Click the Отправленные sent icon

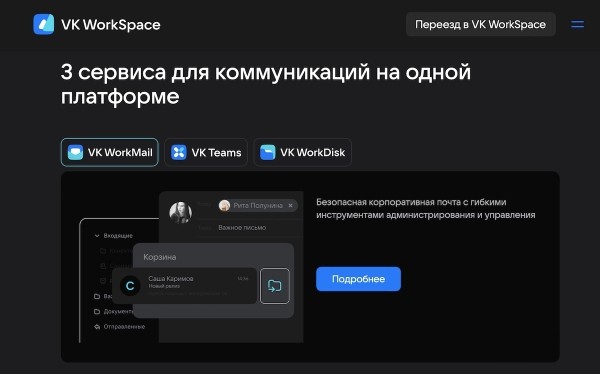click(97, 327)
